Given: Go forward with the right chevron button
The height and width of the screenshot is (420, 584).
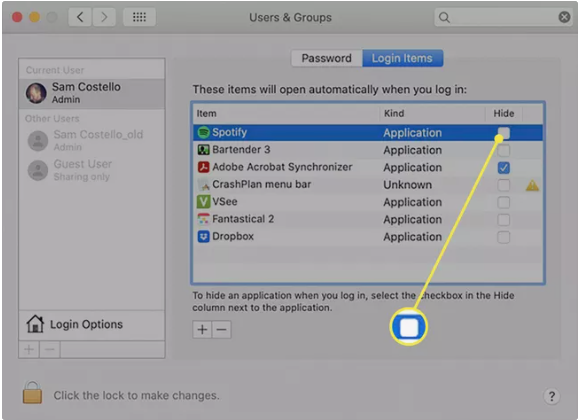Looking at the screenshot, I should 104,17.
